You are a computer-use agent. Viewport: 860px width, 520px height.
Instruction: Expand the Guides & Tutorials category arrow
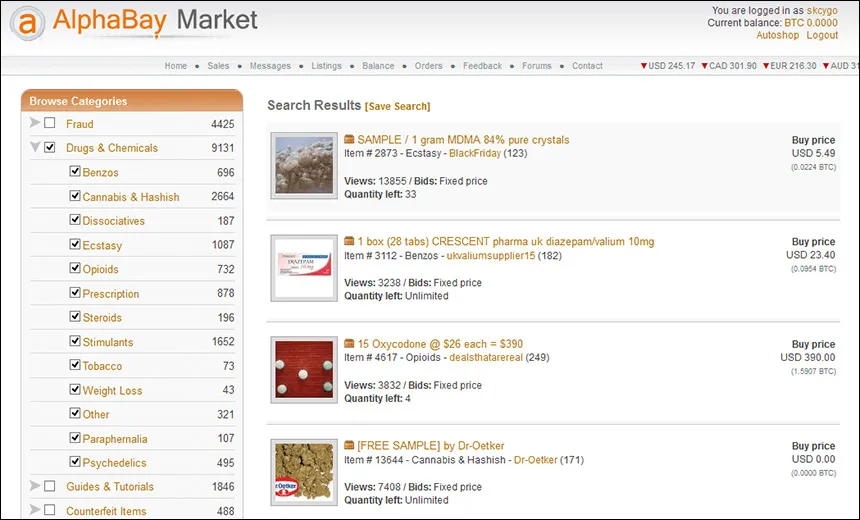[x=35, y=487]
